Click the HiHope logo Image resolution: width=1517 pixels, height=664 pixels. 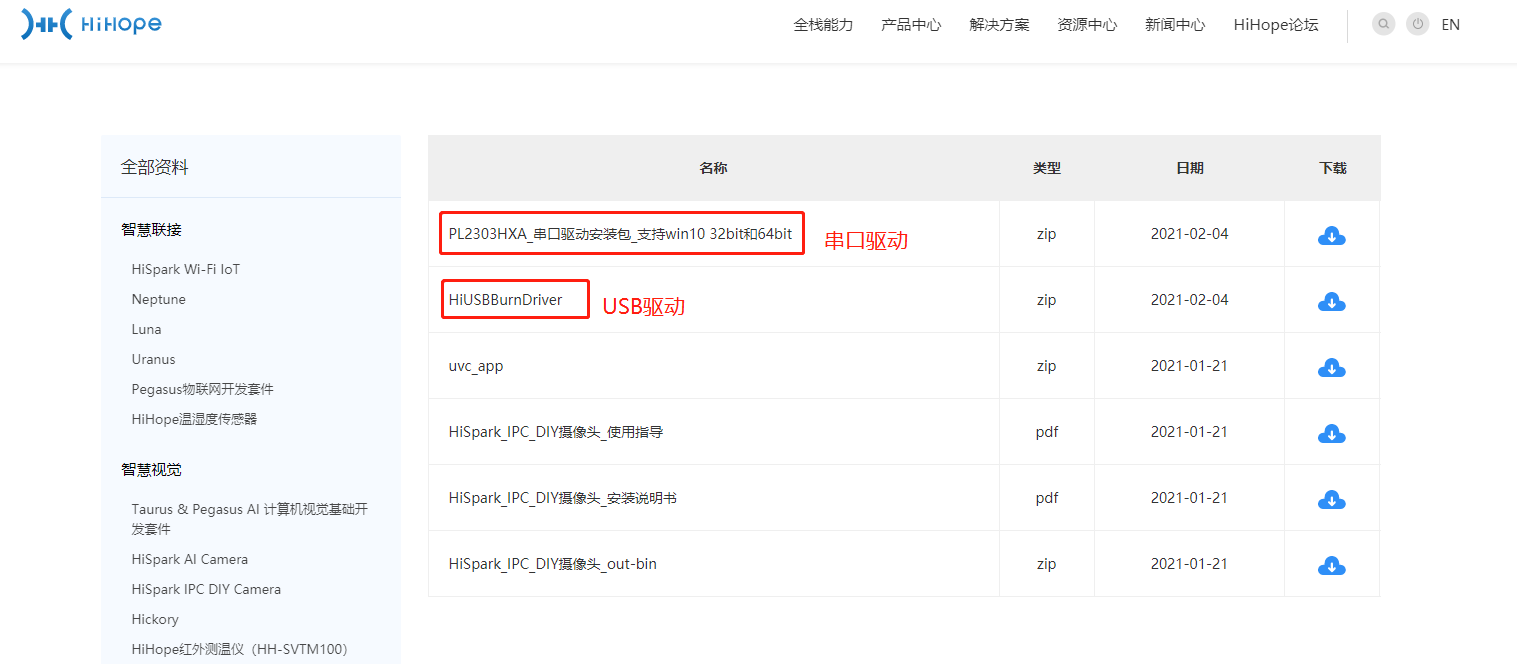click(91, 24)
